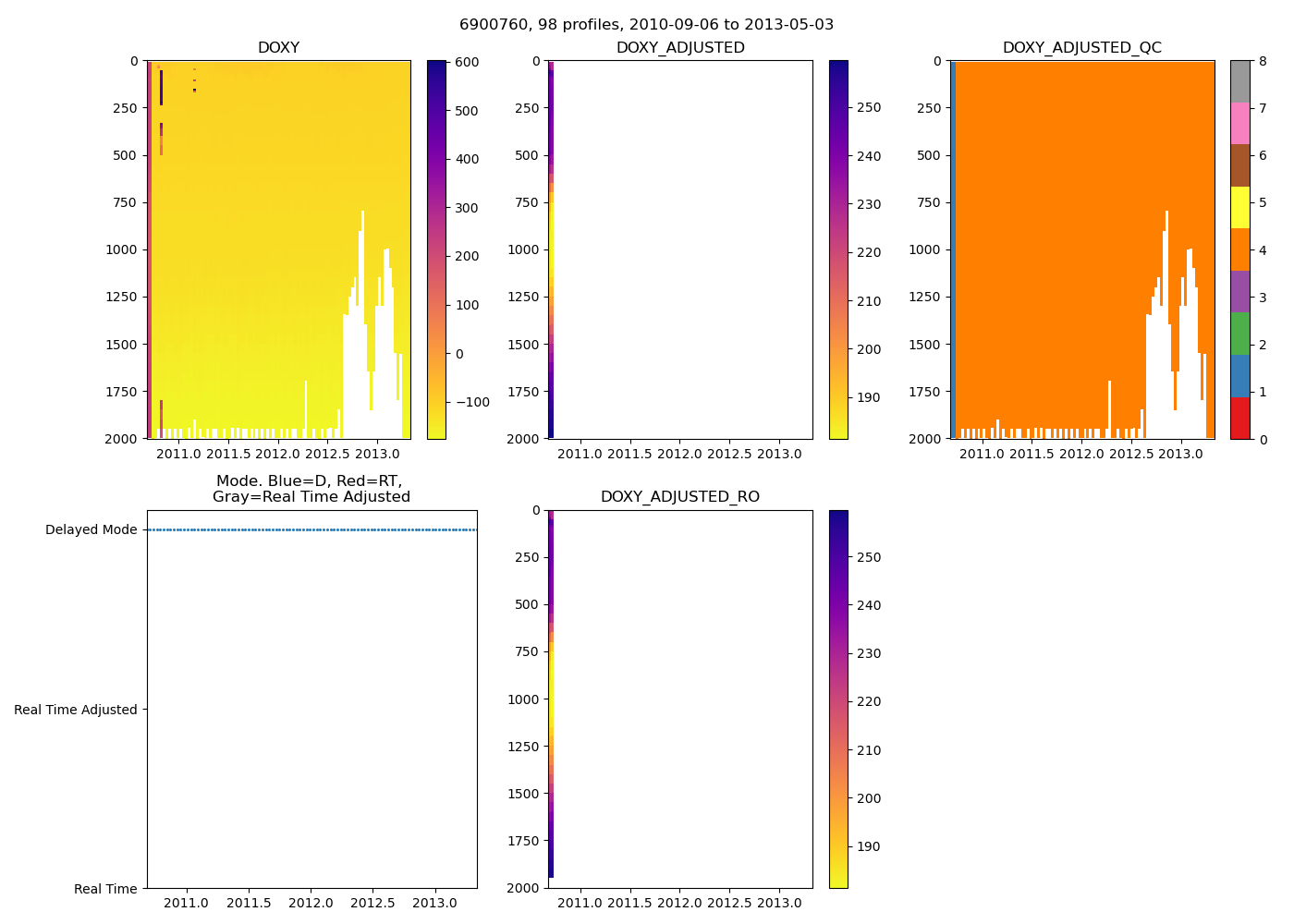
Task: Click the DOXY_ADJUSTED plot's colorbar
Action: click(x=837, y=249)
